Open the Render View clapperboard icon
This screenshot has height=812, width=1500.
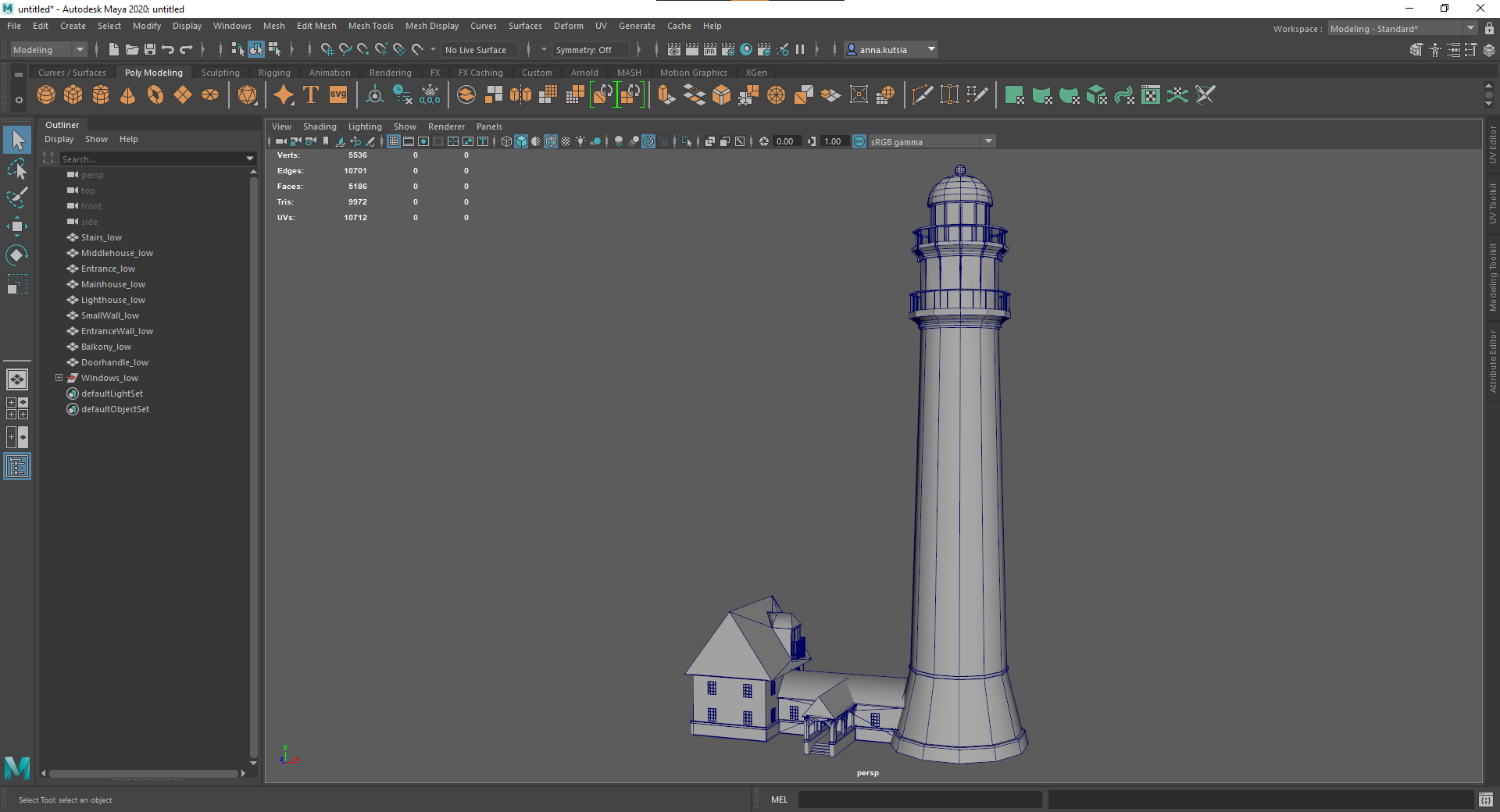coord(674,49)
